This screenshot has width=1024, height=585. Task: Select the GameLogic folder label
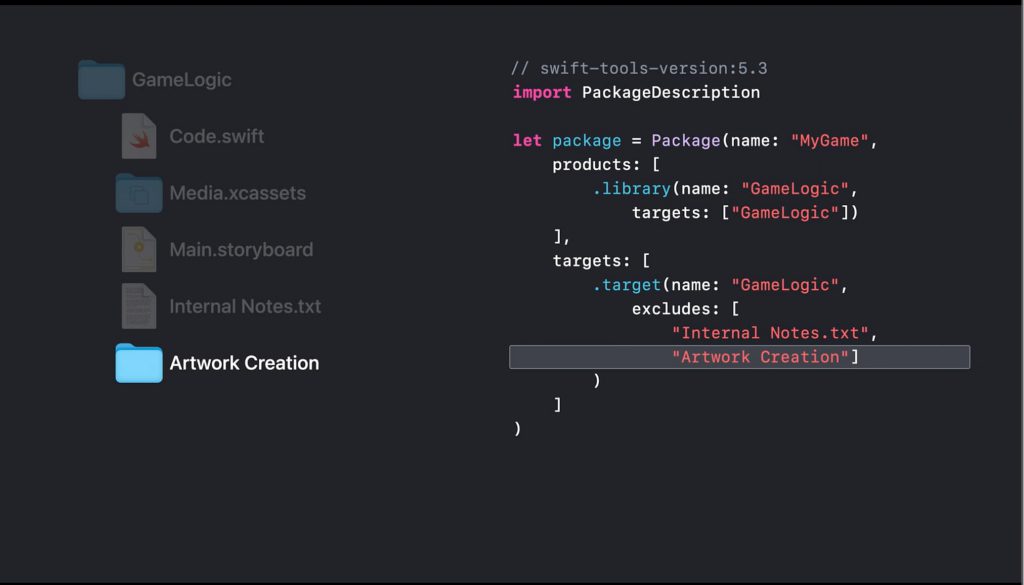pyautogui.click(x=182, y=80)
